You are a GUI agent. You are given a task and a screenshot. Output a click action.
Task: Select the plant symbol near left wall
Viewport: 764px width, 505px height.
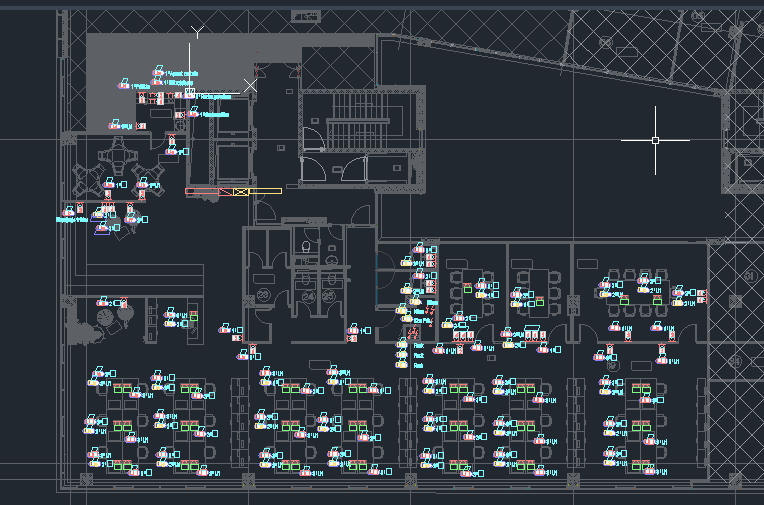click(x=83, y=327)
